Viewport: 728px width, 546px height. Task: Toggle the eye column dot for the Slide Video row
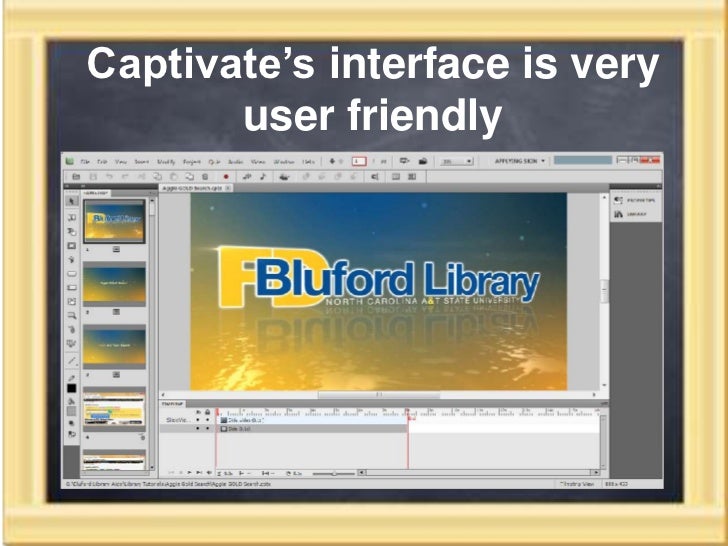198,420
